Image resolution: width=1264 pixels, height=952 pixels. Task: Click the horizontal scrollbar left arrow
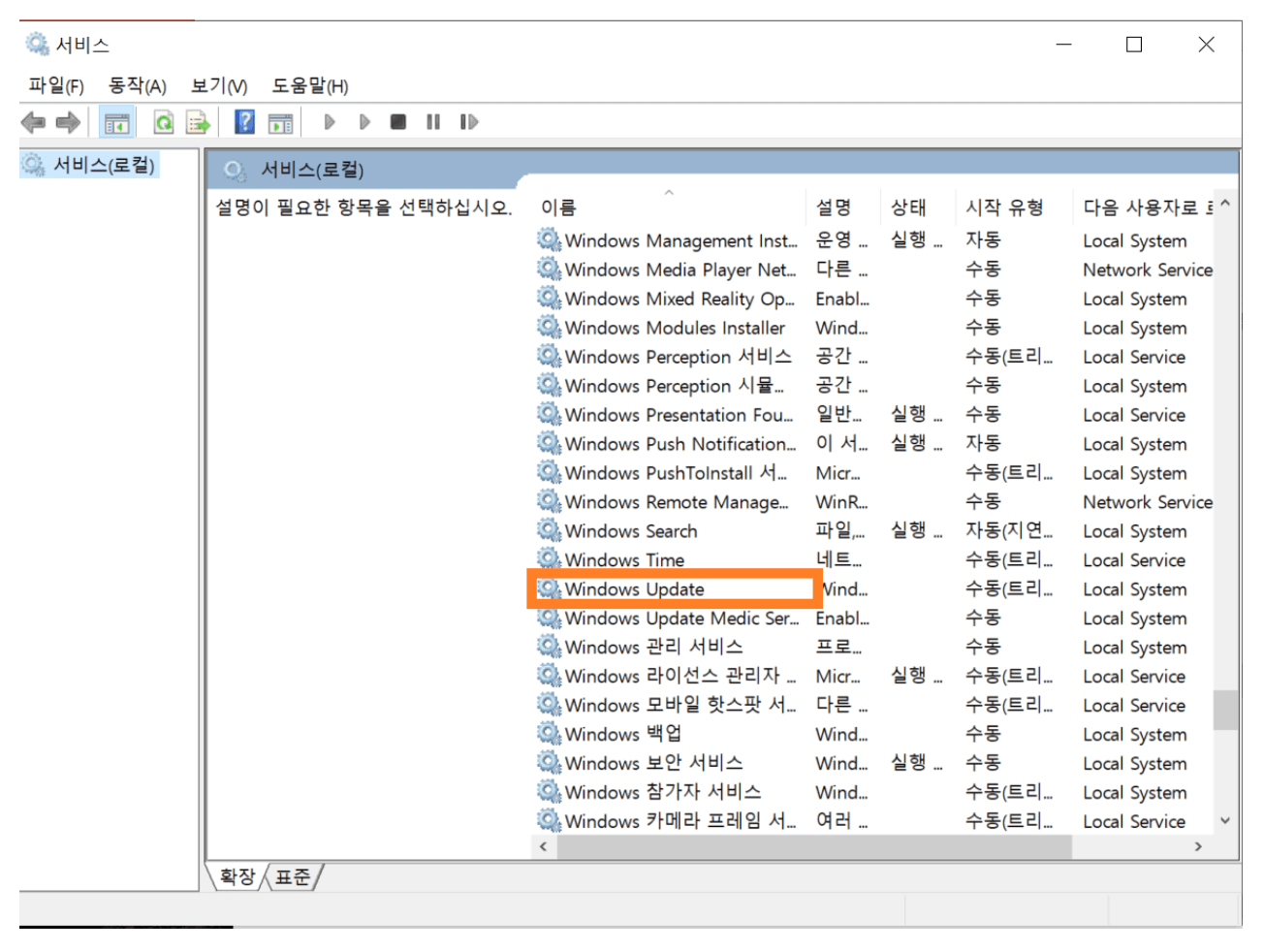pos(544,846)
